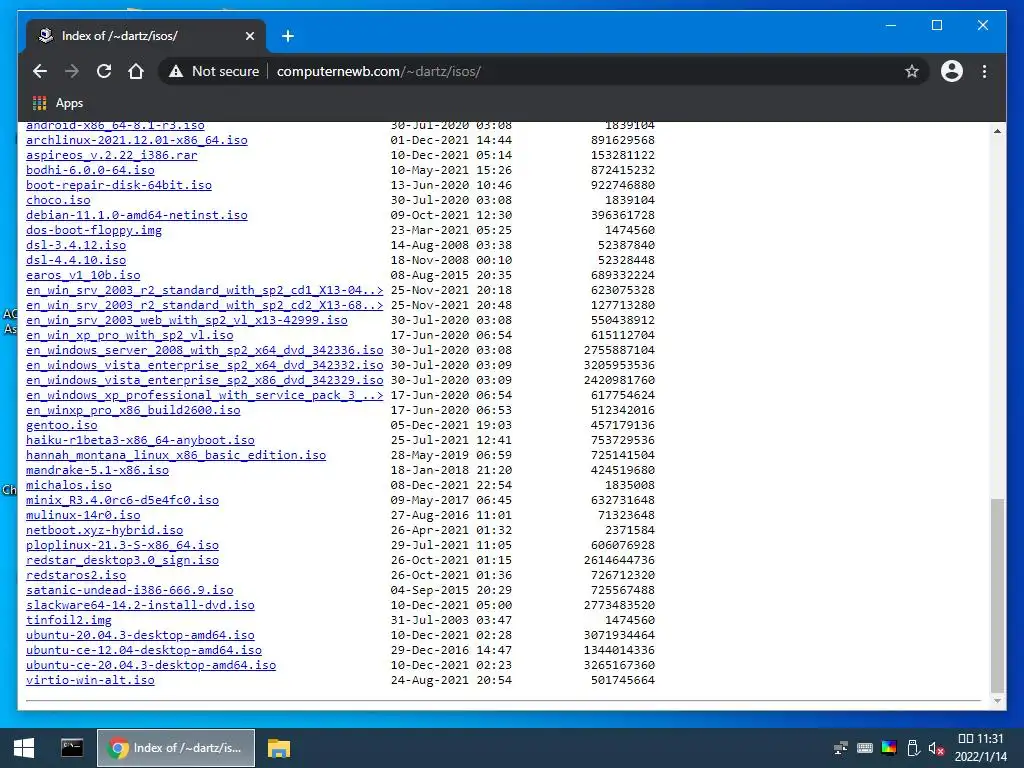Reload the current page
Image resolution: width=1024 pixels, height=768 pixels.
(104, 71)
